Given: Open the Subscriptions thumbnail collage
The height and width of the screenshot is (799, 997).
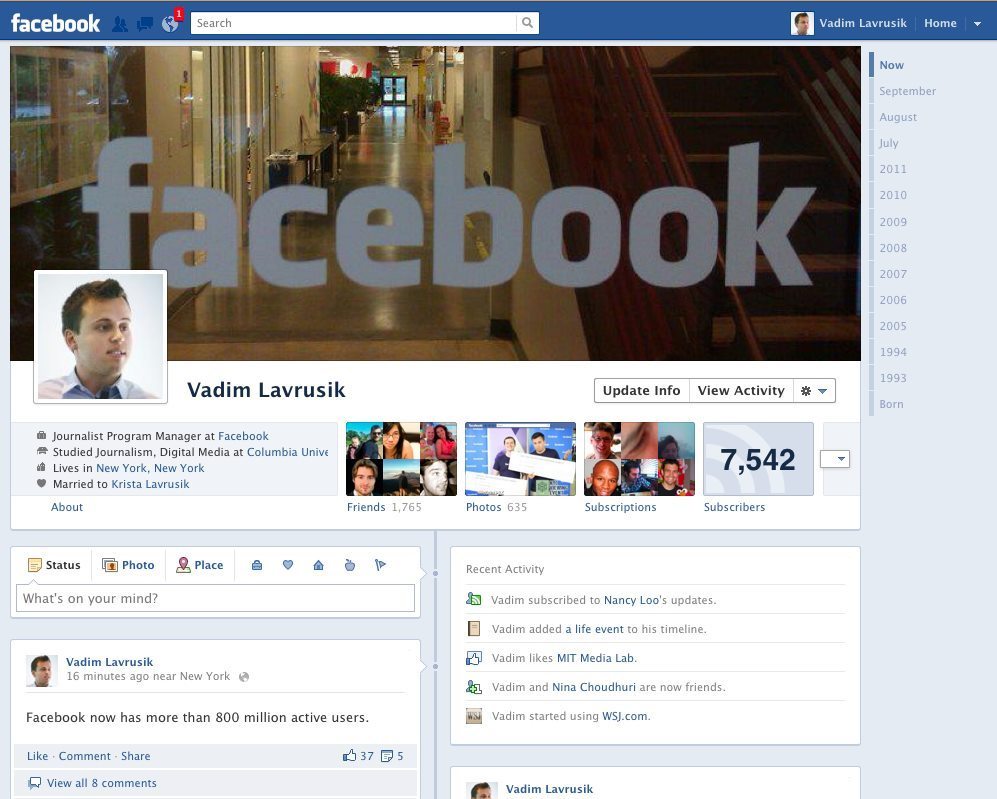Looking at the screenshot, I should (x=639, y=459).
